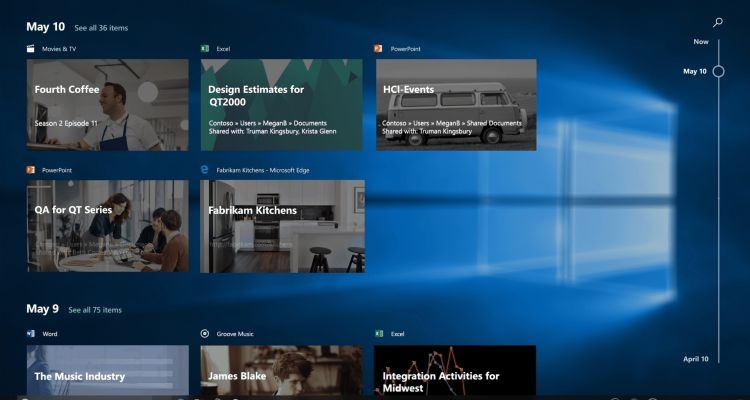Viewport: 750px width, 400px height.
Task: Open See all 75 items for May 9
Action: (x=95, y=310)
